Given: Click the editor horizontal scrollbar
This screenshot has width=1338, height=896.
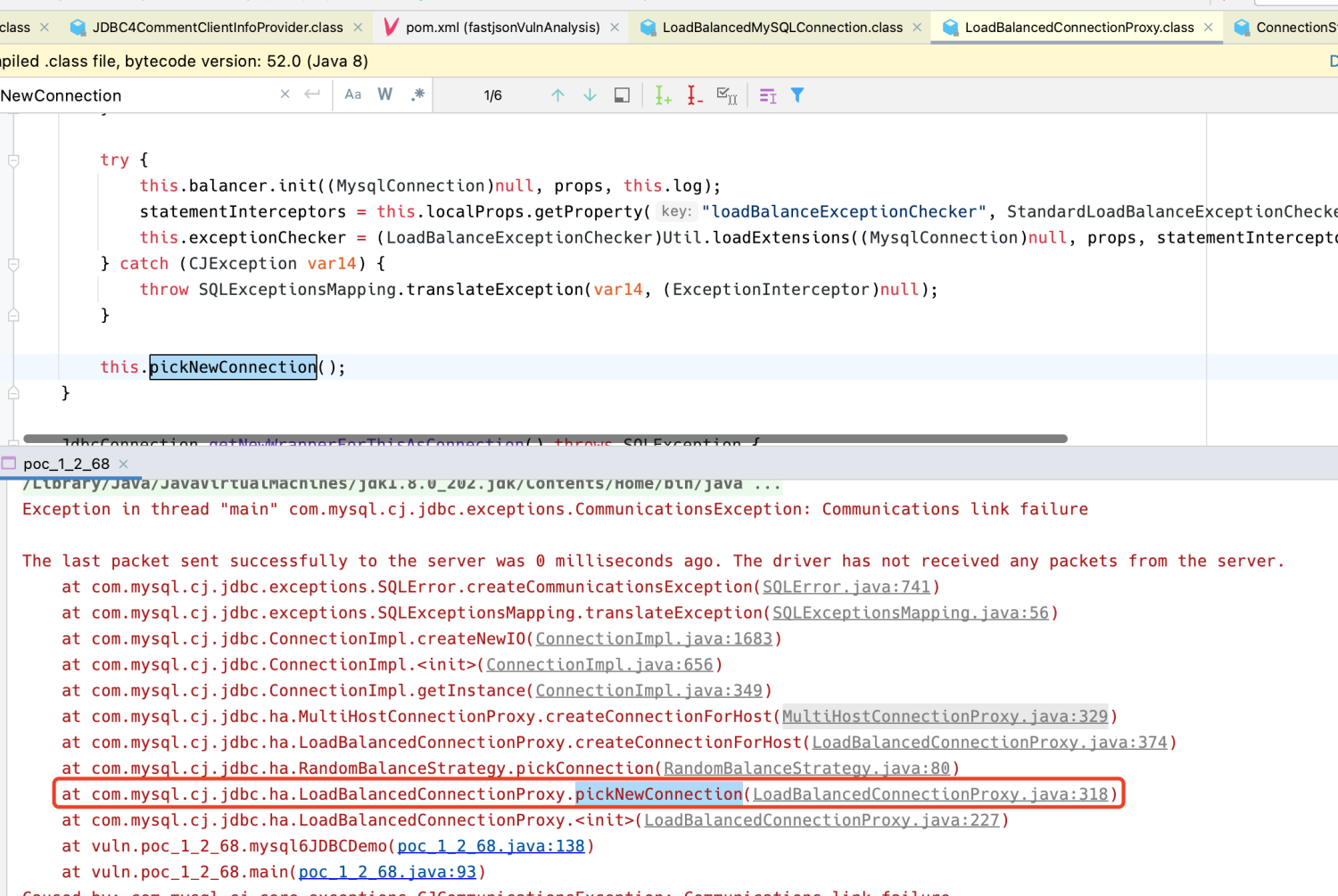Looking at the screenshot, I should (545, 439).
